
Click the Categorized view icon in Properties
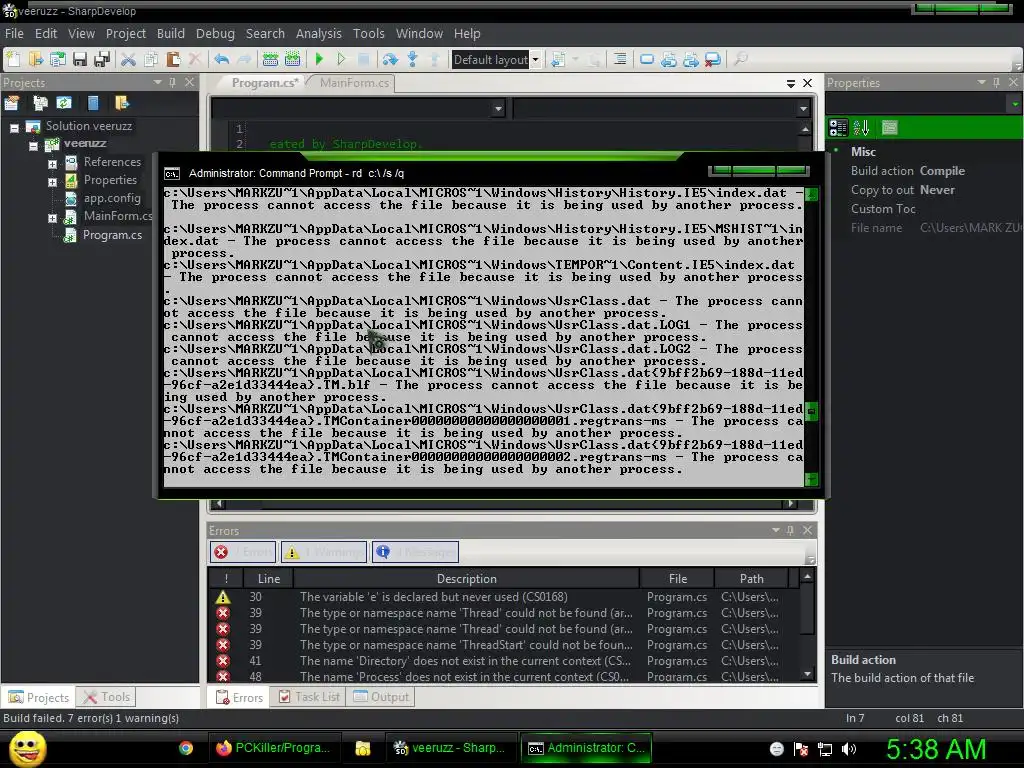tap(838, 127)
